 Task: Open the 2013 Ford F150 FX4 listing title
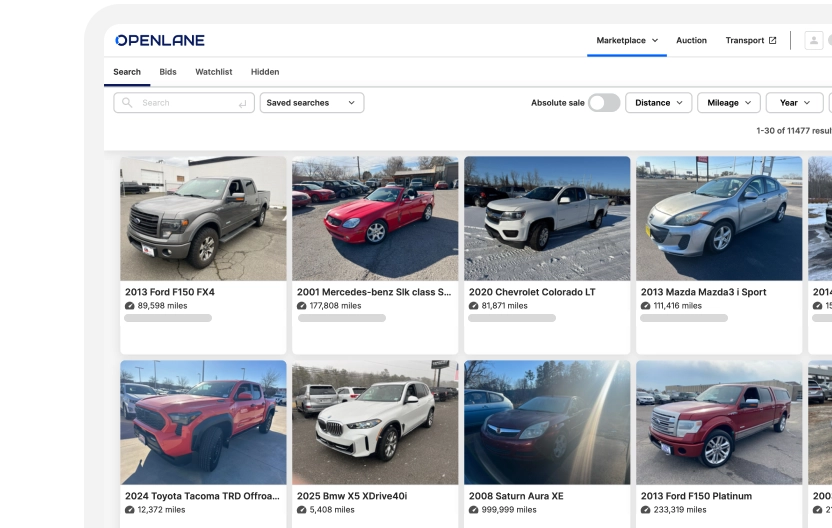pyautogui.click(x=170, y=292)
